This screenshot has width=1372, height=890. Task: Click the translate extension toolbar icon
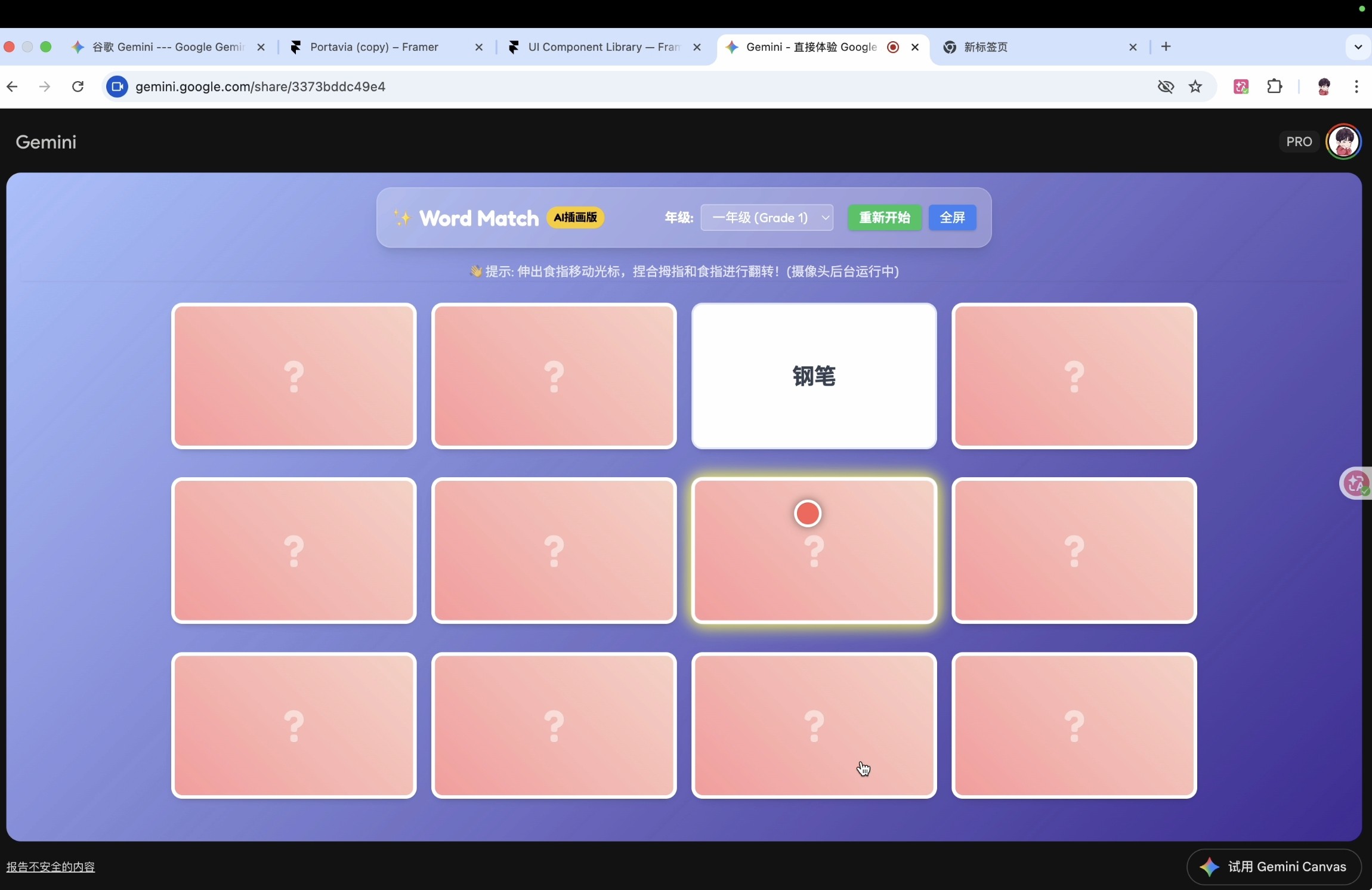pos(1241,87)
